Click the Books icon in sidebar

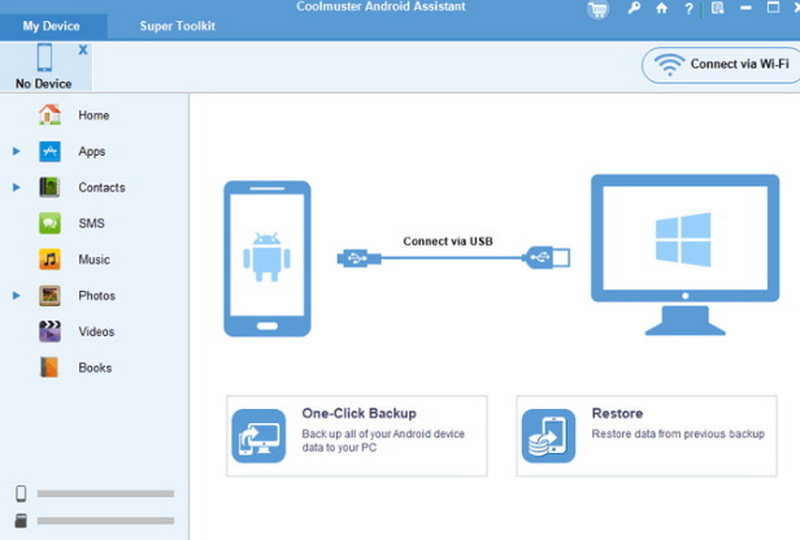click(x=49, y=367)
